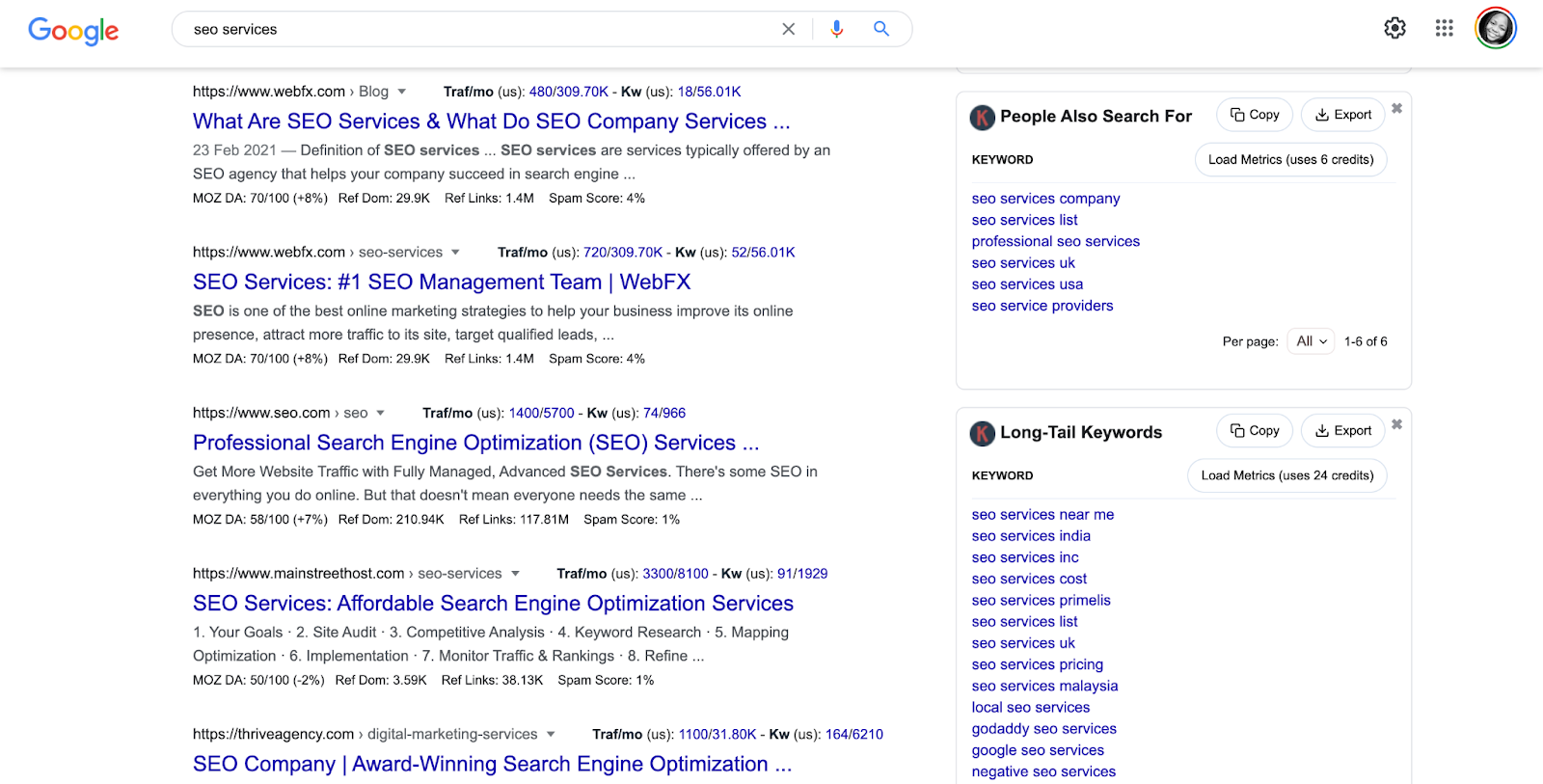1543x784 pixels.
Task: Open the 164/6210 keyword link
Action: 854,734
